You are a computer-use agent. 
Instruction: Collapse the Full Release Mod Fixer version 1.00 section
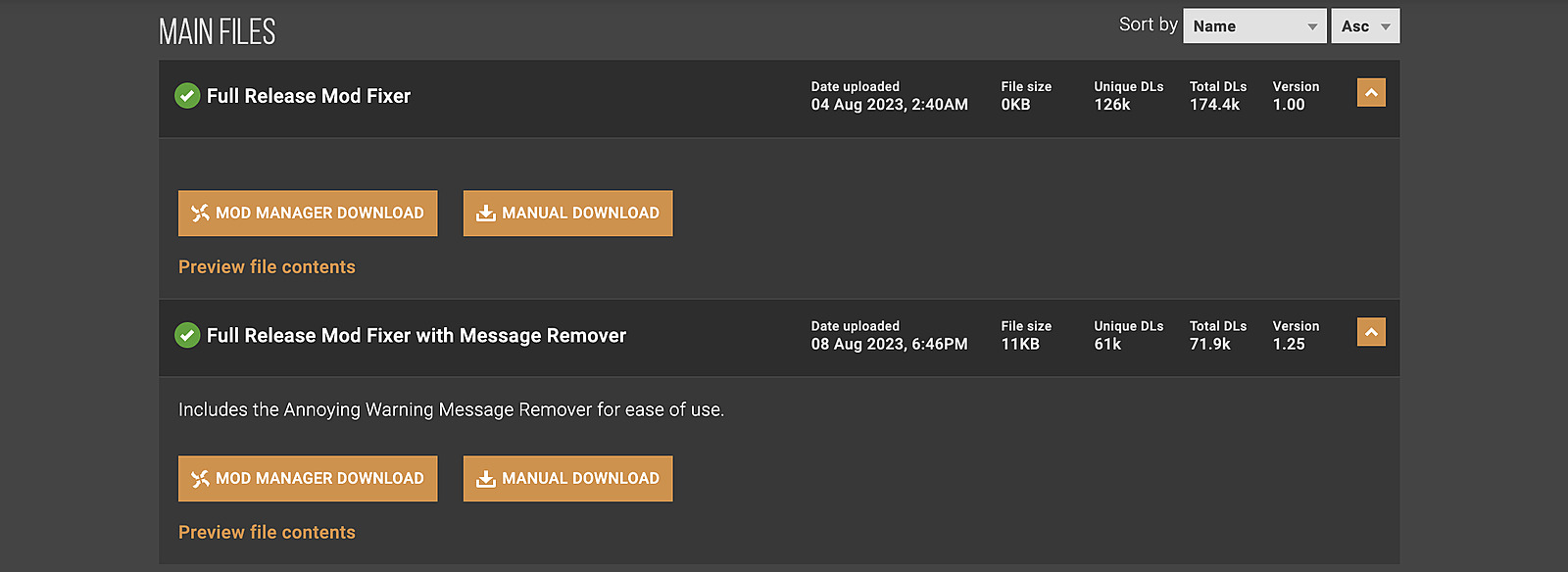(1371, 93)
